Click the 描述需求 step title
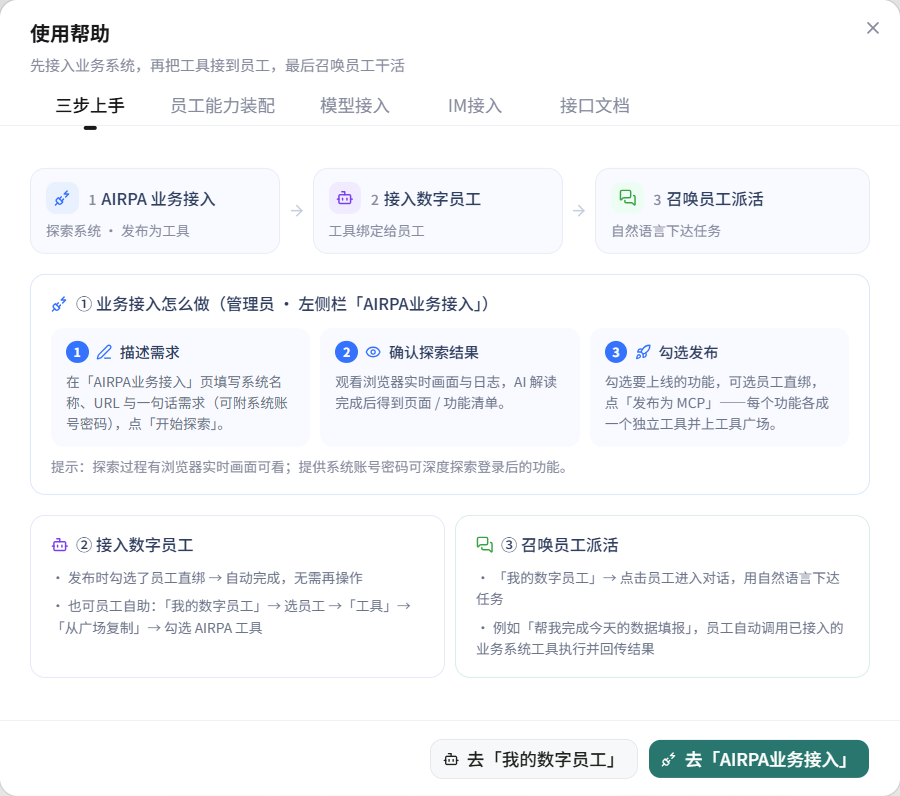The width and height of the screenshot is (900, 796). (x=149, y=352)
